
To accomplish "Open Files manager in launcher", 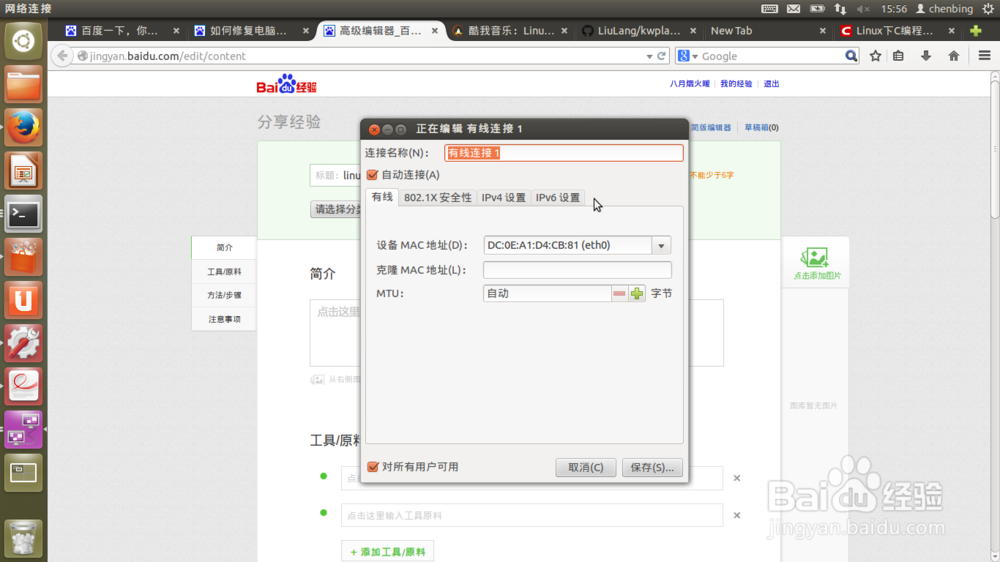I will pyautogui.click(x=24, y=84).
